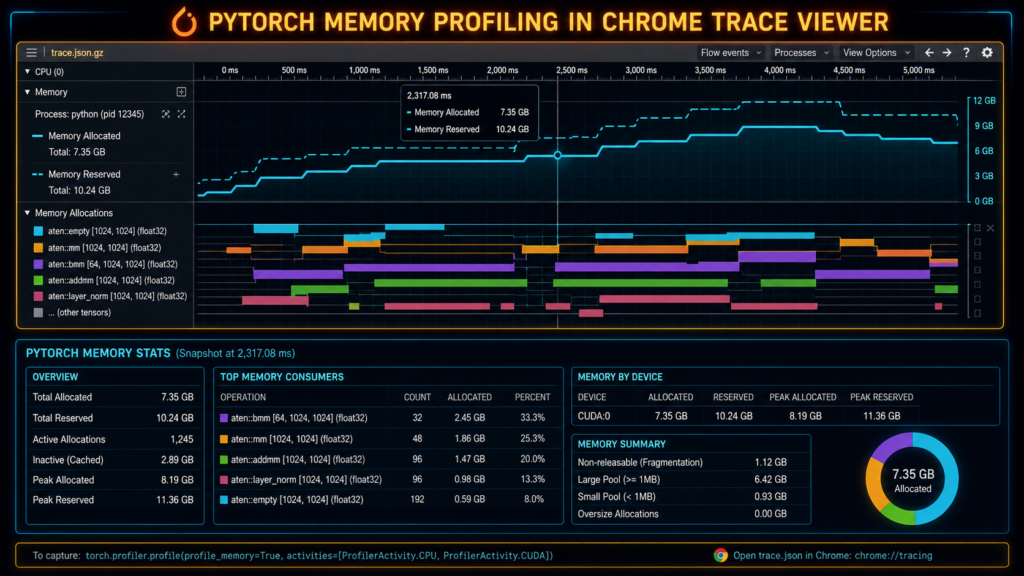
Task: Collapse the Memory Allocations section
Action: 27,213
